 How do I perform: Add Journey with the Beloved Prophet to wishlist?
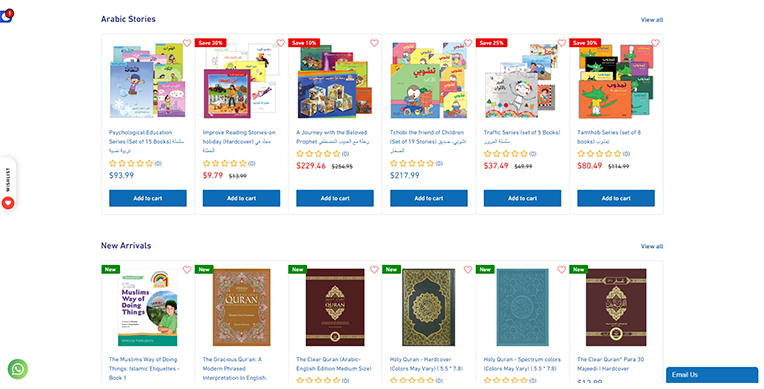[x=374, y=43]
